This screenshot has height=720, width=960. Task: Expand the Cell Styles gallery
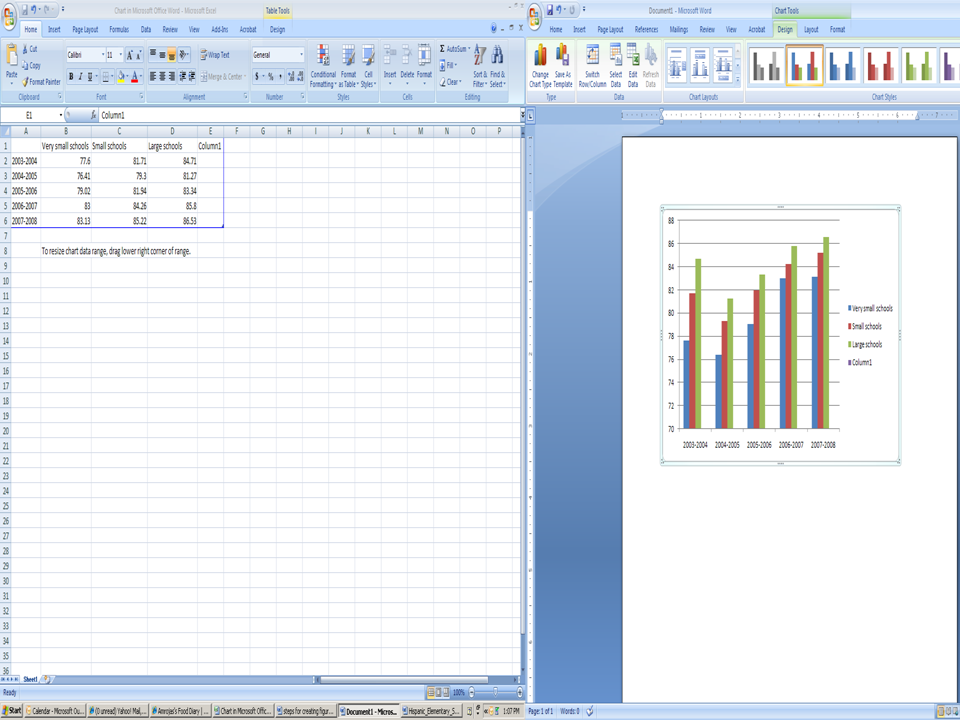point(368,66)
